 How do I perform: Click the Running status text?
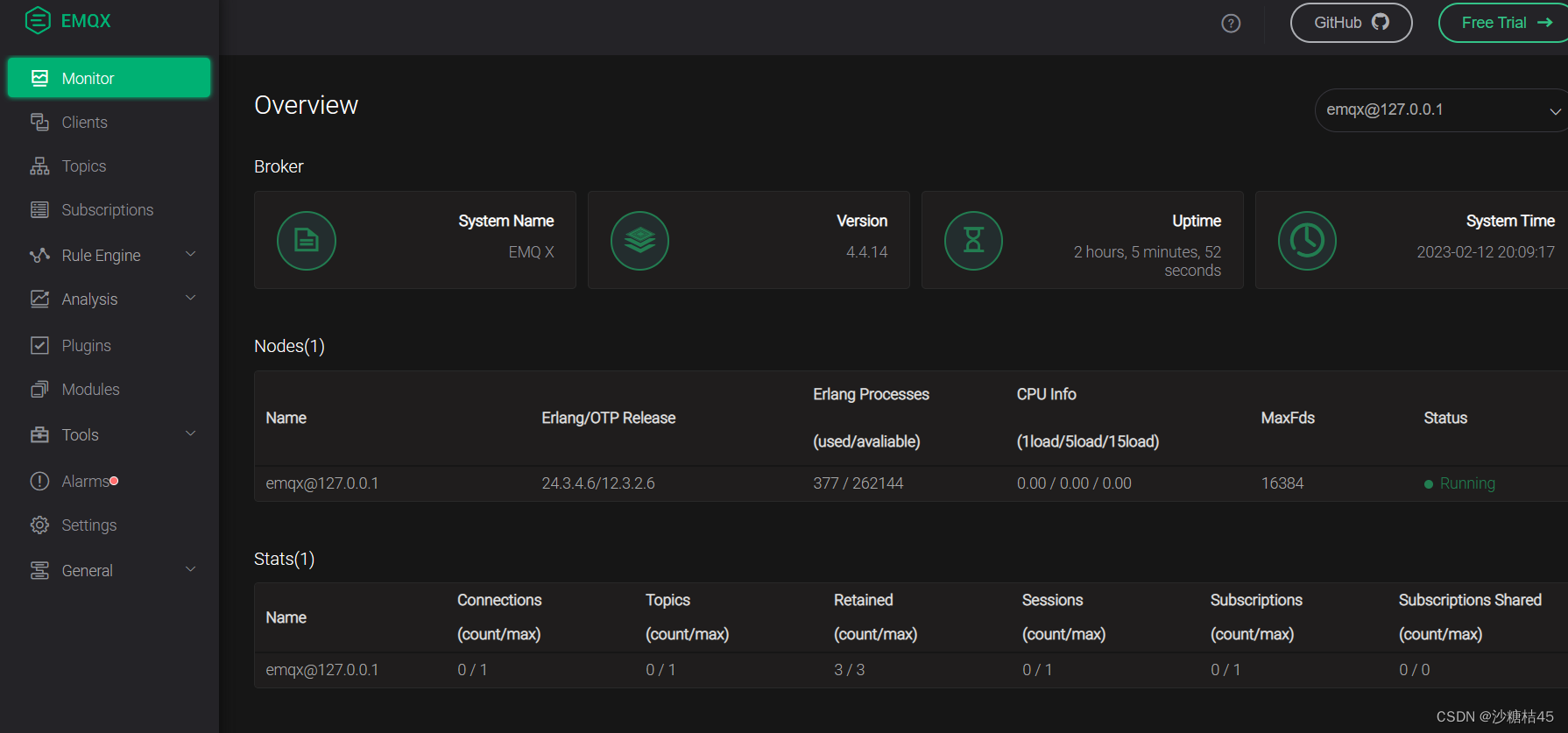point(1467,483)
